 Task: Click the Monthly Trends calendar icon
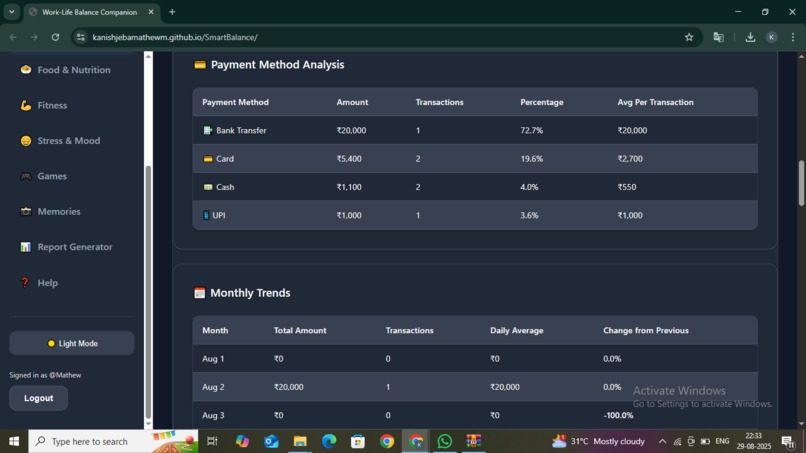199,293
